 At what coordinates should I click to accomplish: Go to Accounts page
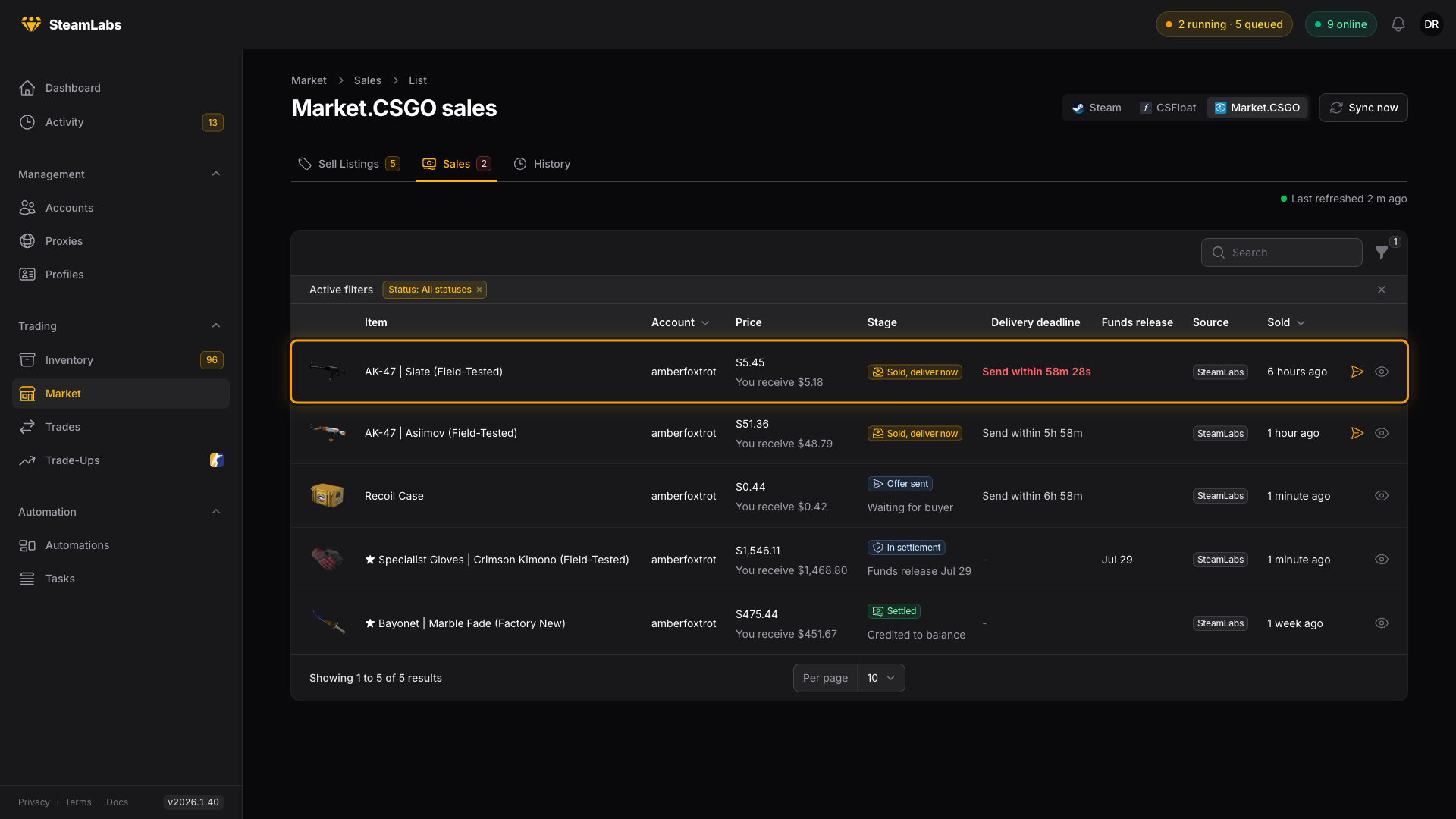pyautogui.click(x=121, y=208)
